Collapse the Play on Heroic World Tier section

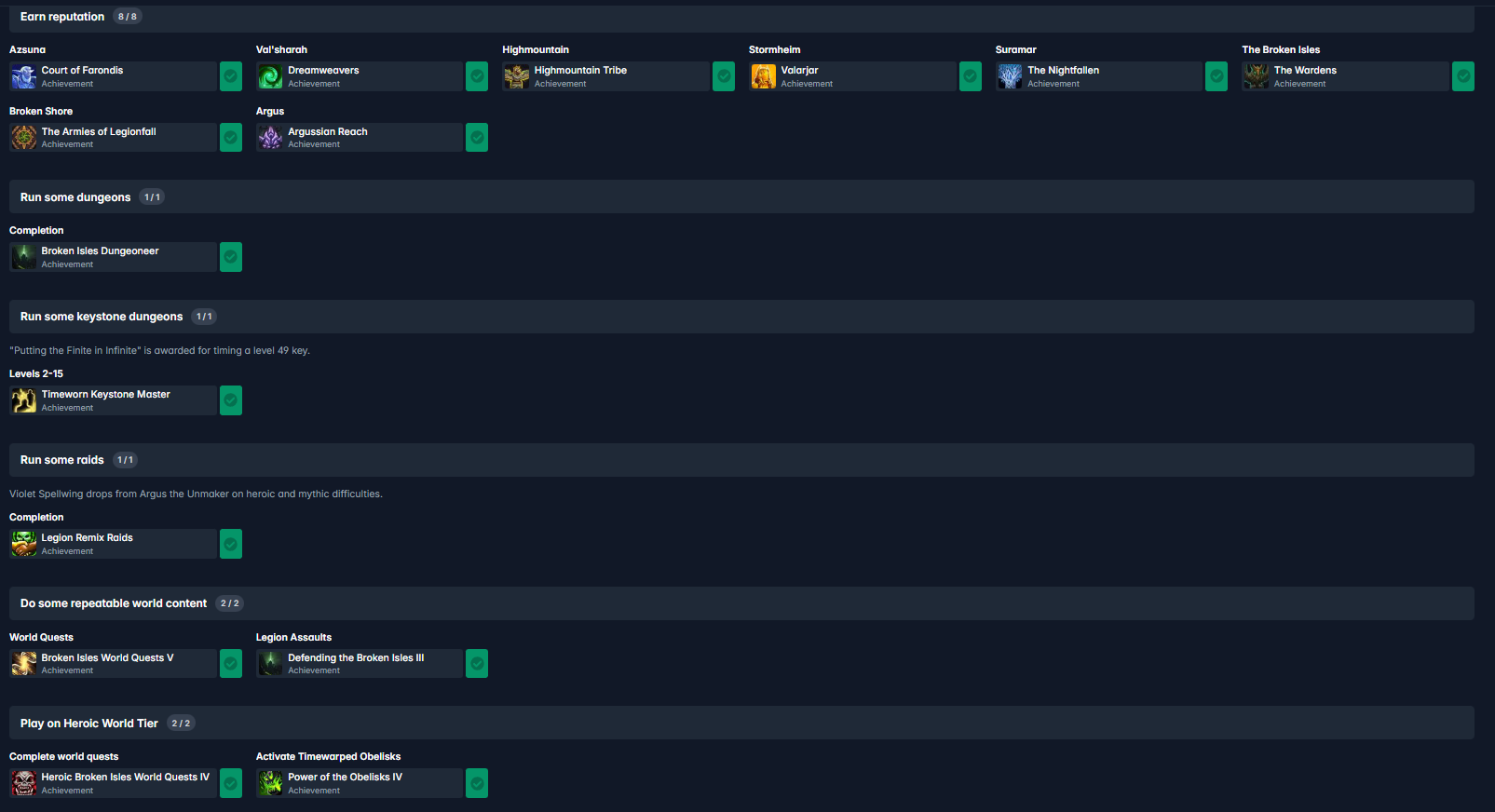(741, 723)
